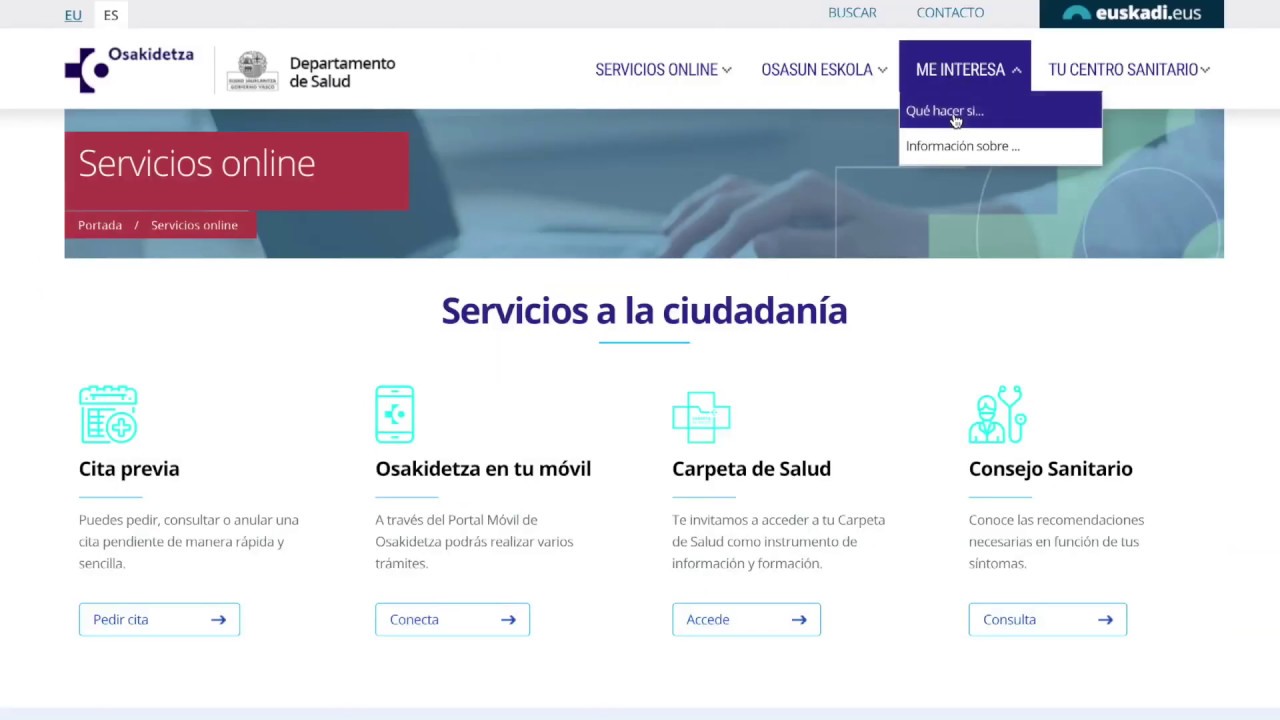Click the arrow on Consulta button

(x=1105, y=620)
